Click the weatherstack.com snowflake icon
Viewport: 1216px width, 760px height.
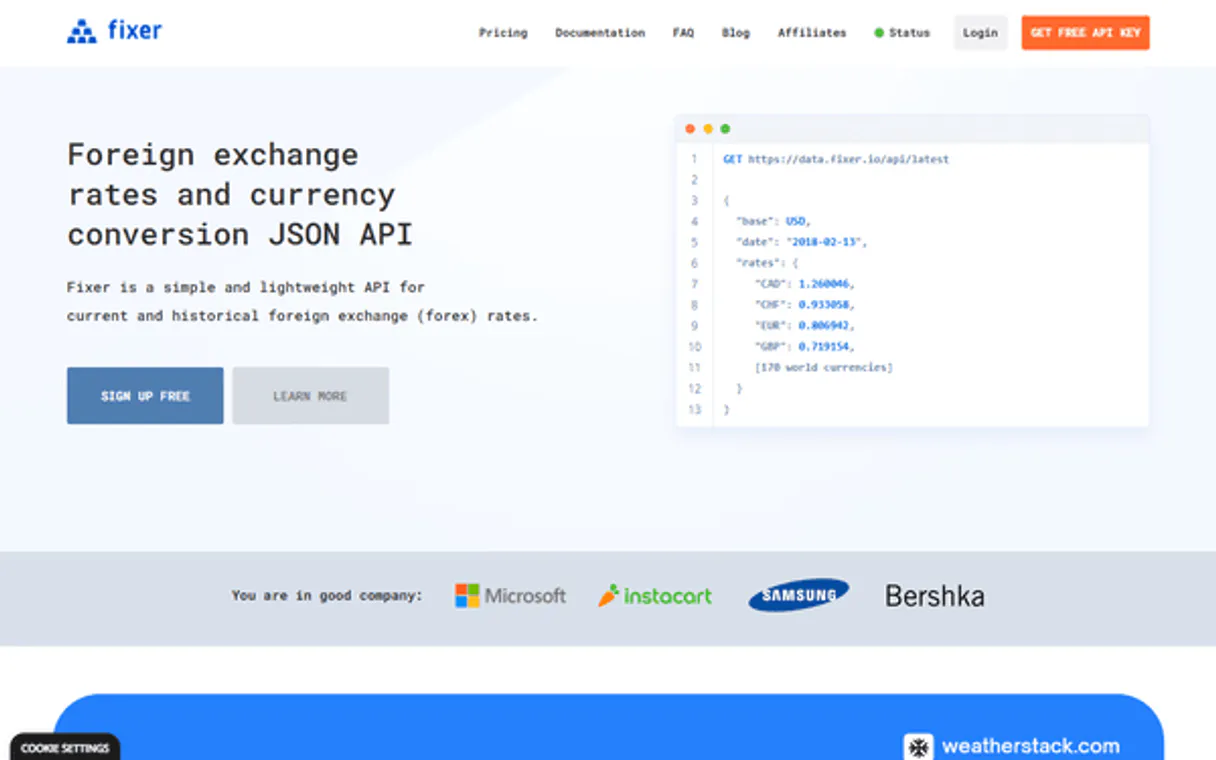[x=917, y=746]
